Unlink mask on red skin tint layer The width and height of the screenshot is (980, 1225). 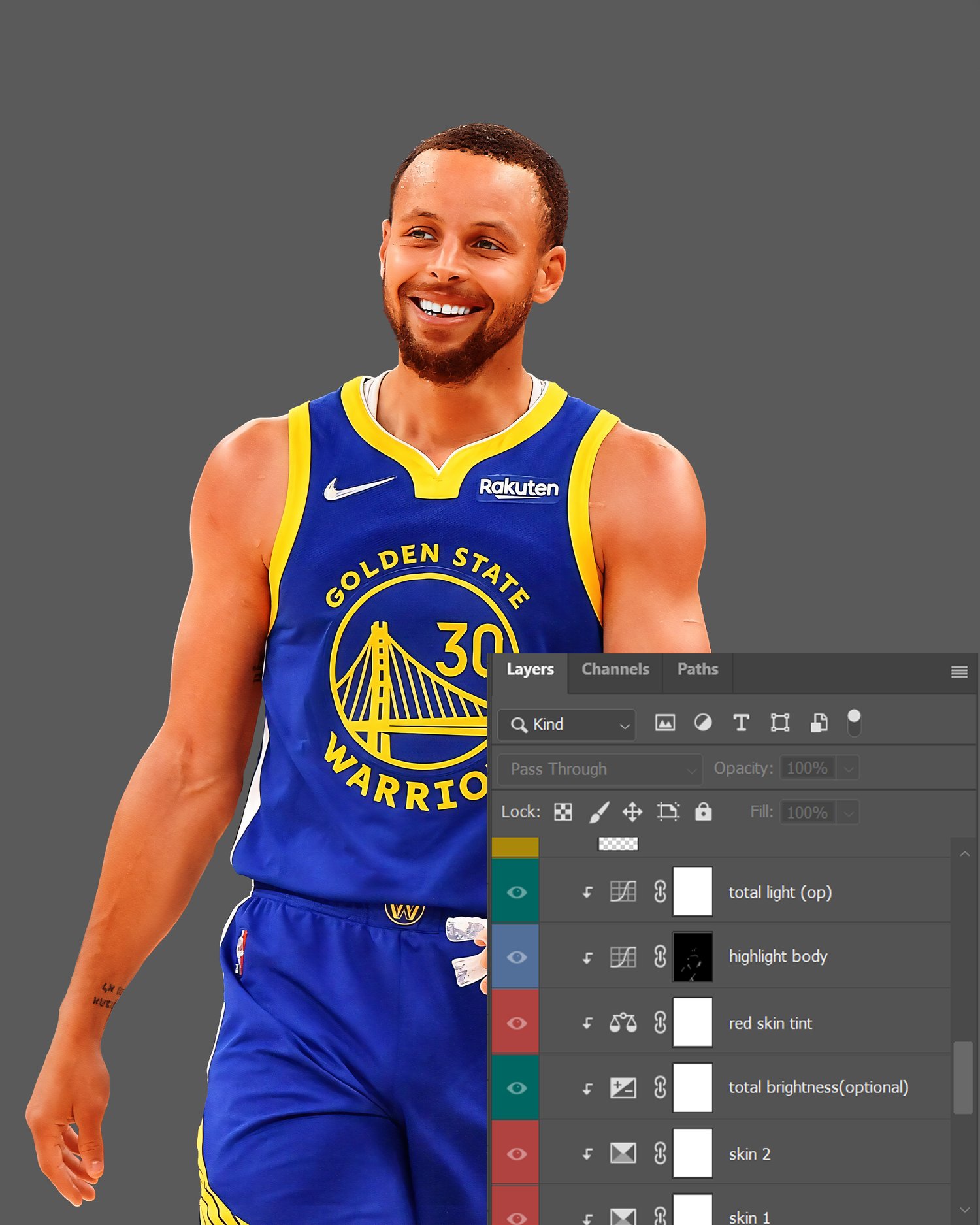coord(660,1022)
